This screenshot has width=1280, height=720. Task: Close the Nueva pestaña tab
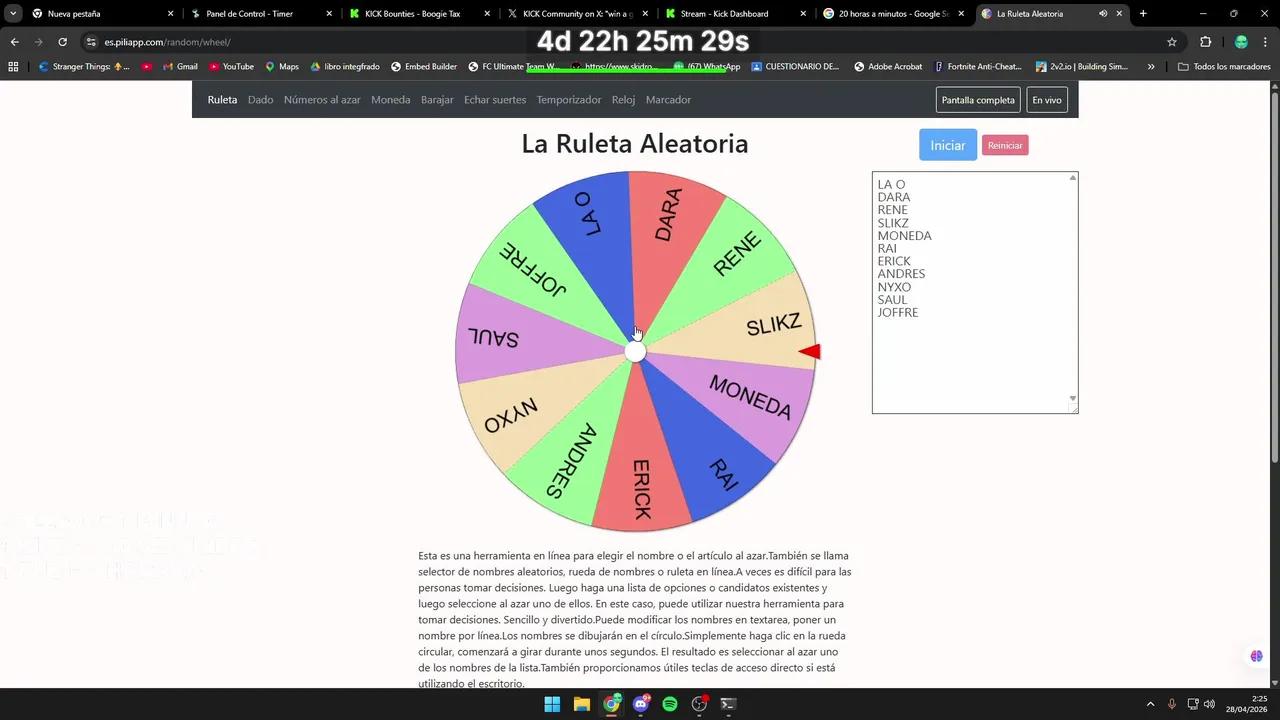pos(170,14)
